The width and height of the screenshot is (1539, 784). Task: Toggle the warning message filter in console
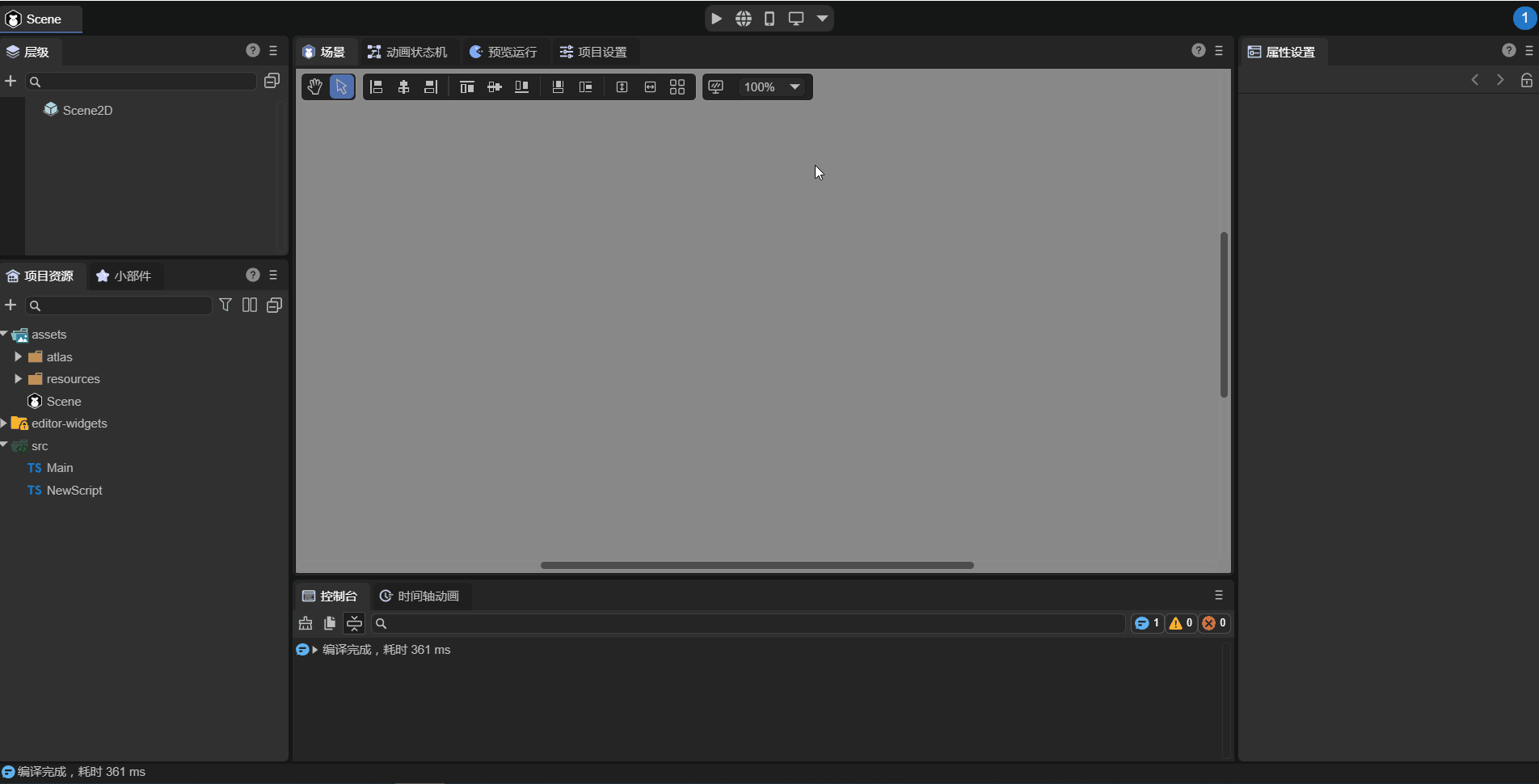(x=1181, y=623)
